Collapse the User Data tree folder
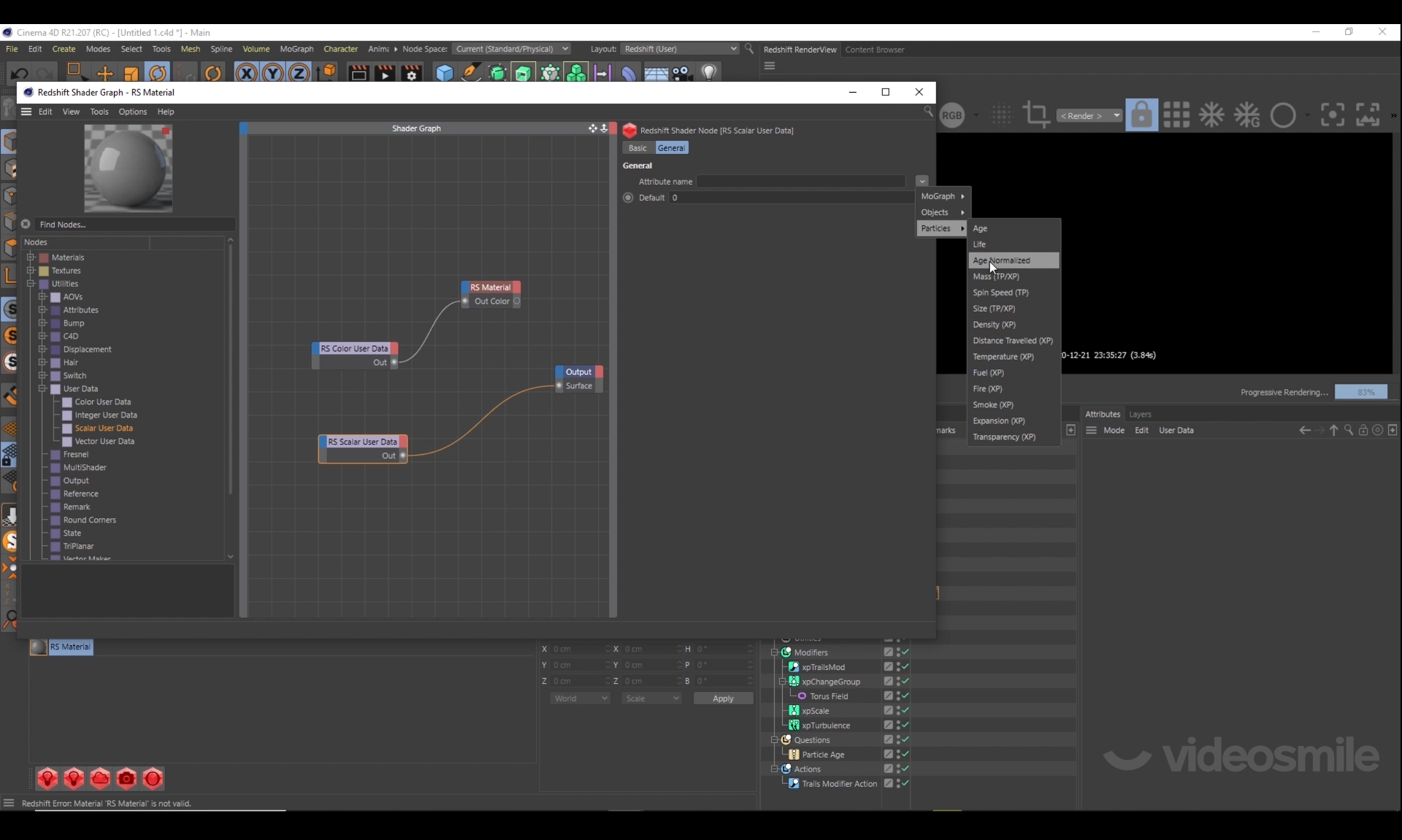Screen dimensions: 1402x840 coord(42,388)
